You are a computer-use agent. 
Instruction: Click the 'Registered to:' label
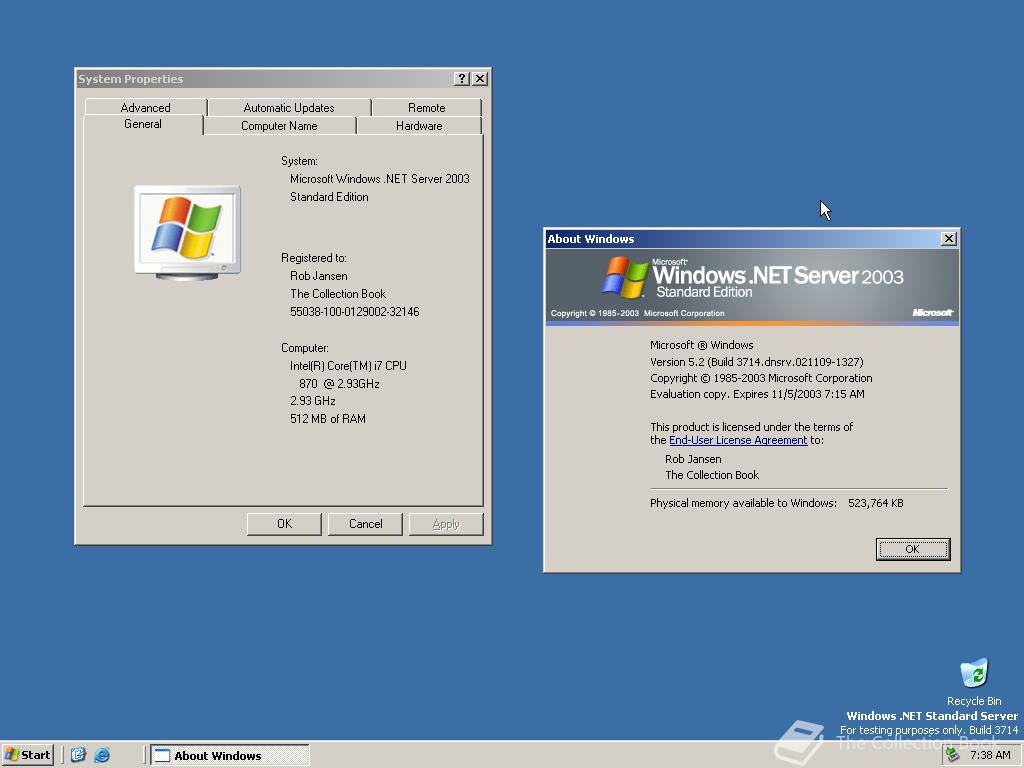coord(313,258)
